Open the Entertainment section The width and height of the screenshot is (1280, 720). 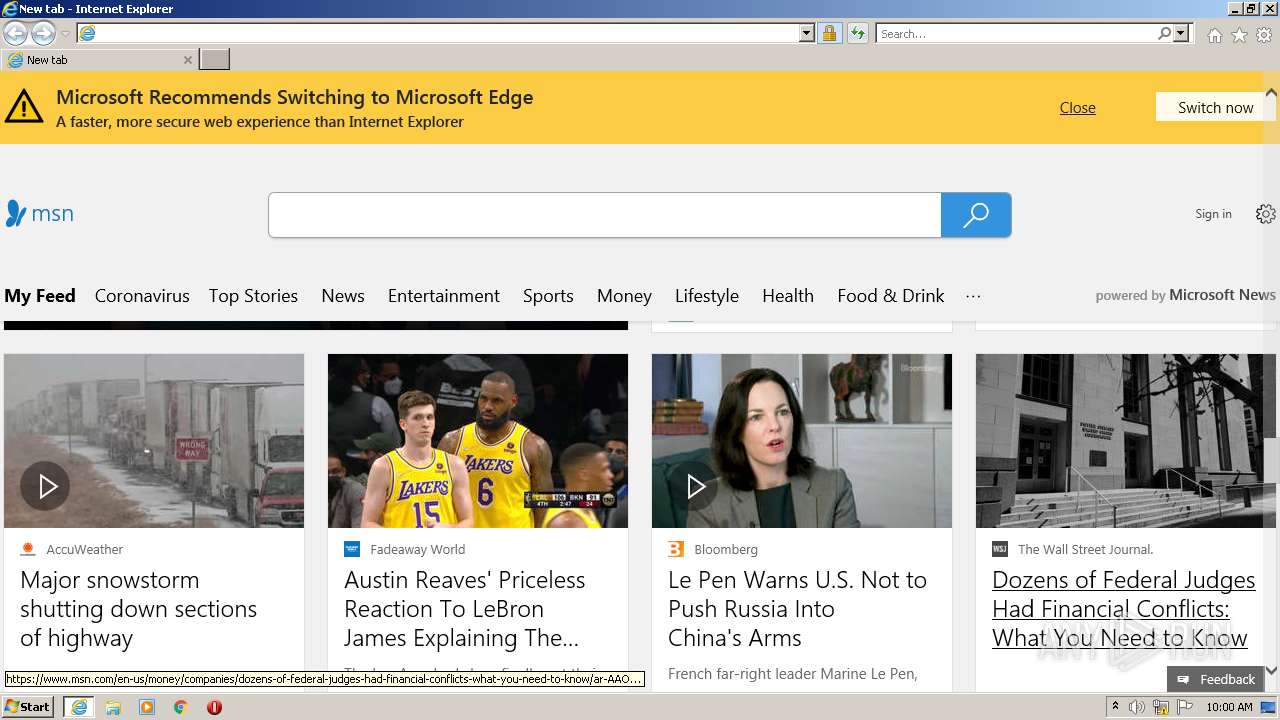click(x=444, y=296)
